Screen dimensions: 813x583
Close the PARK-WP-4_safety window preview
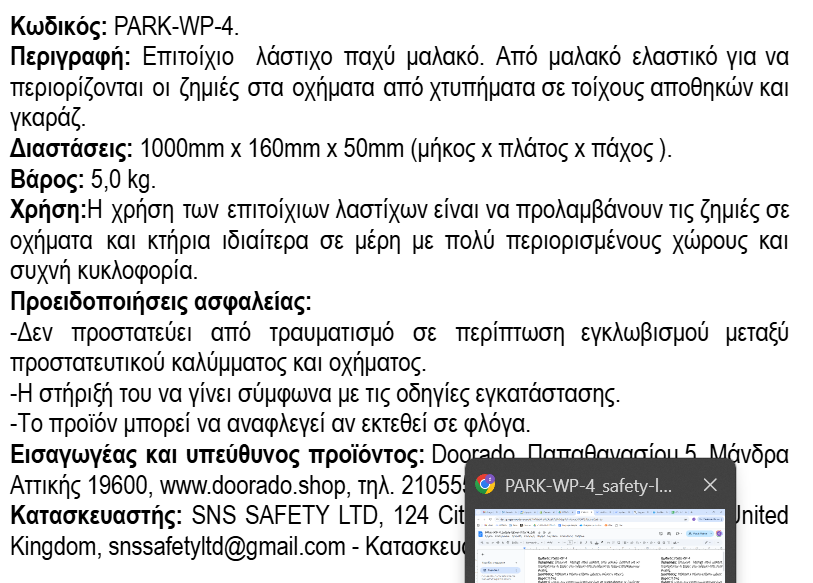[710, 485]
